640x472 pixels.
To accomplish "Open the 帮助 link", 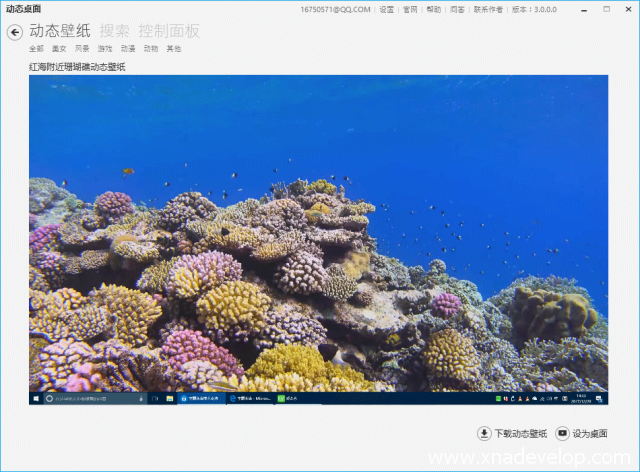I will pyautogui.click(x=433, y=9).
